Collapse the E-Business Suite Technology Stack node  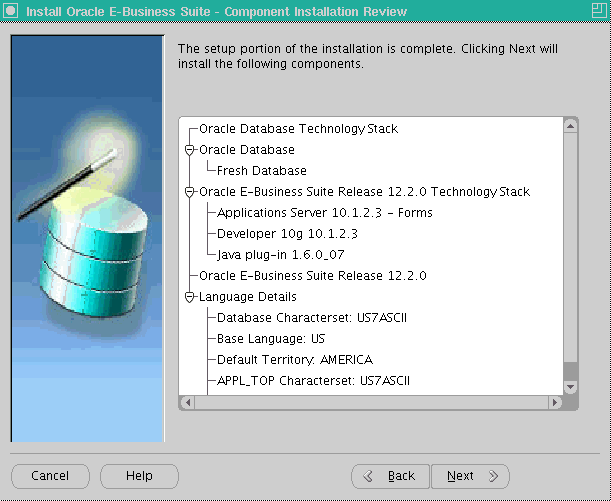click(189, 192)
